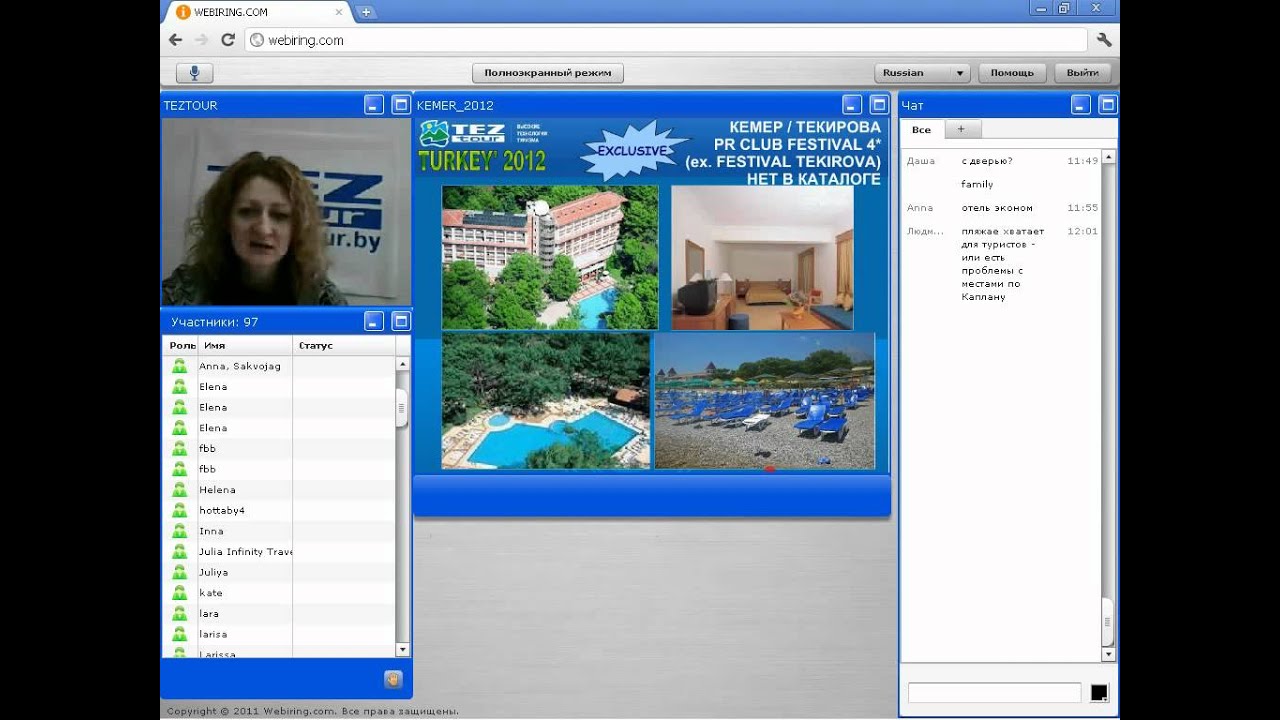The image size is (1280, 720).
Task: Click the chat scroll-down arrow
Action: pos(1108,654)
